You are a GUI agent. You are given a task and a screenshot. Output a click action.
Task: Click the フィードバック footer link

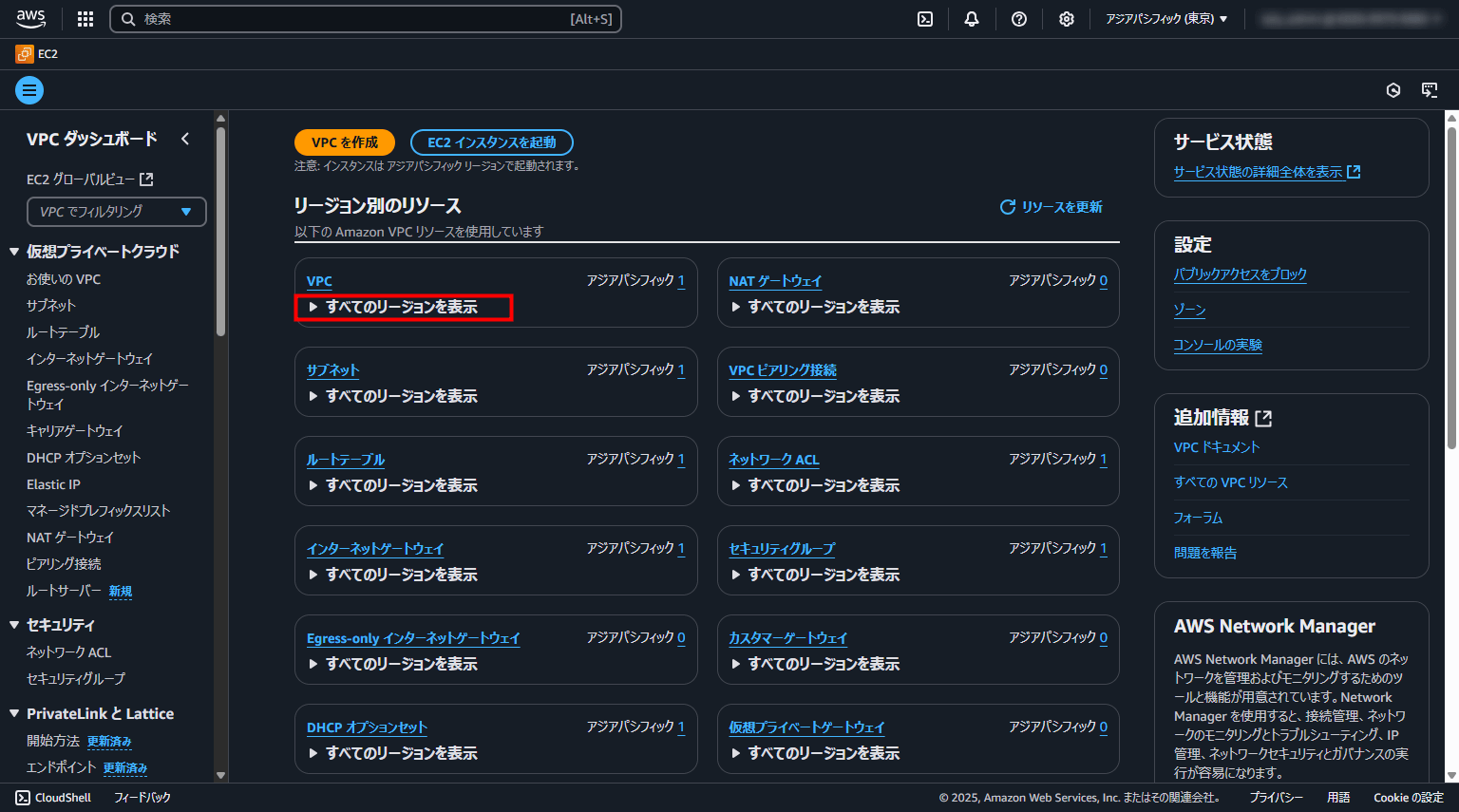click(x=142, y=798)
